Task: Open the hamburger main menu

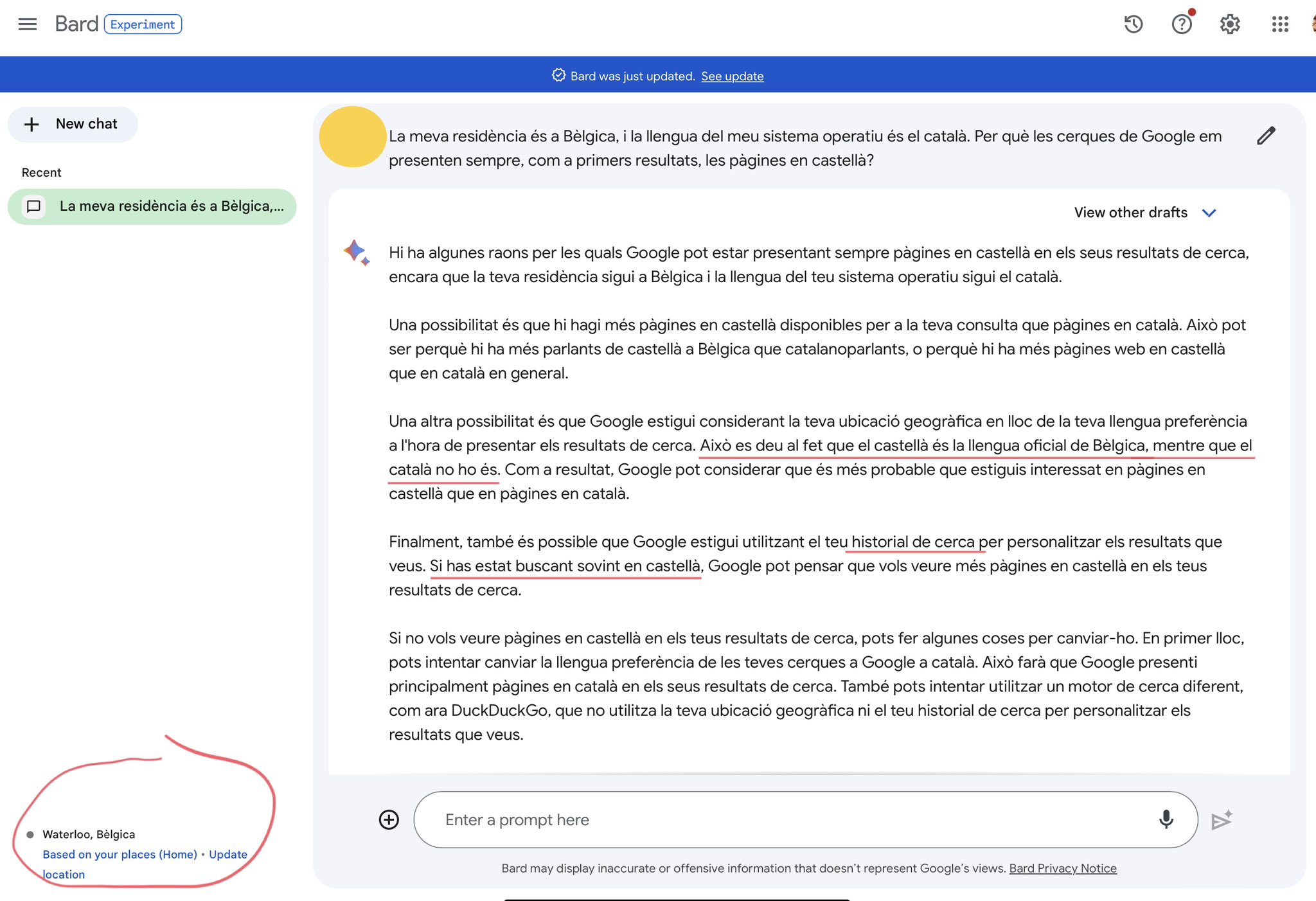Action: tap(28, 24)
